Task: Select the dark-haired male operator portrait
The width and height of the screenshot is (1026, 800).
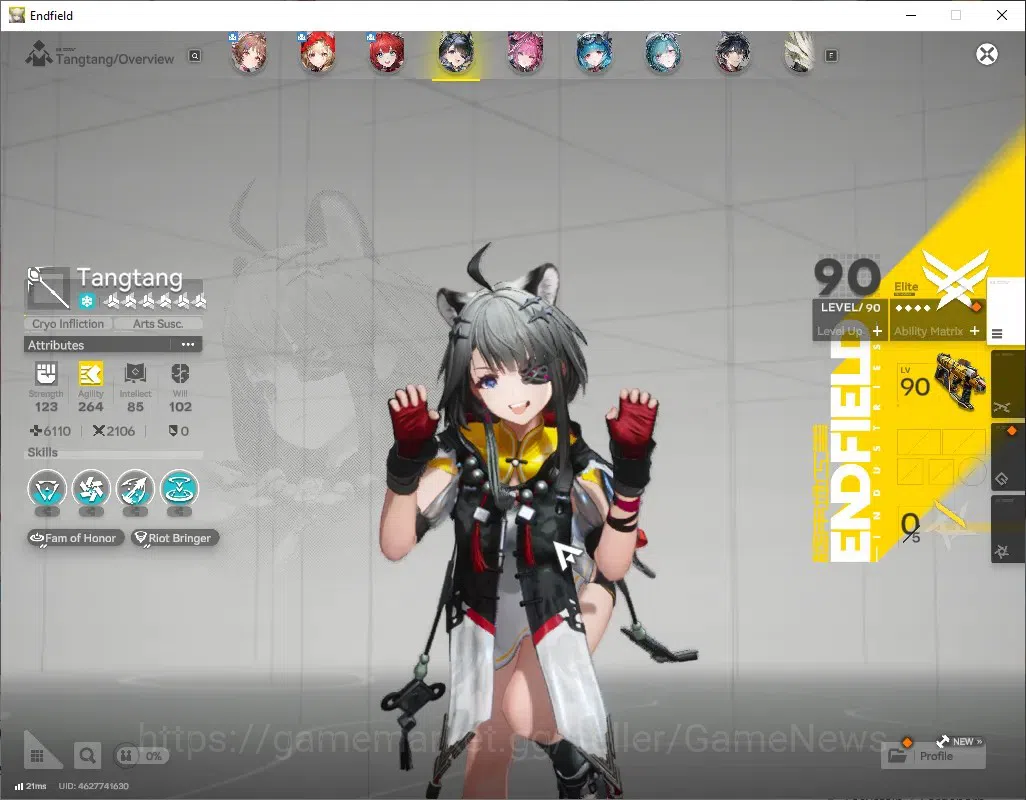Action: (x=732, y=53)
